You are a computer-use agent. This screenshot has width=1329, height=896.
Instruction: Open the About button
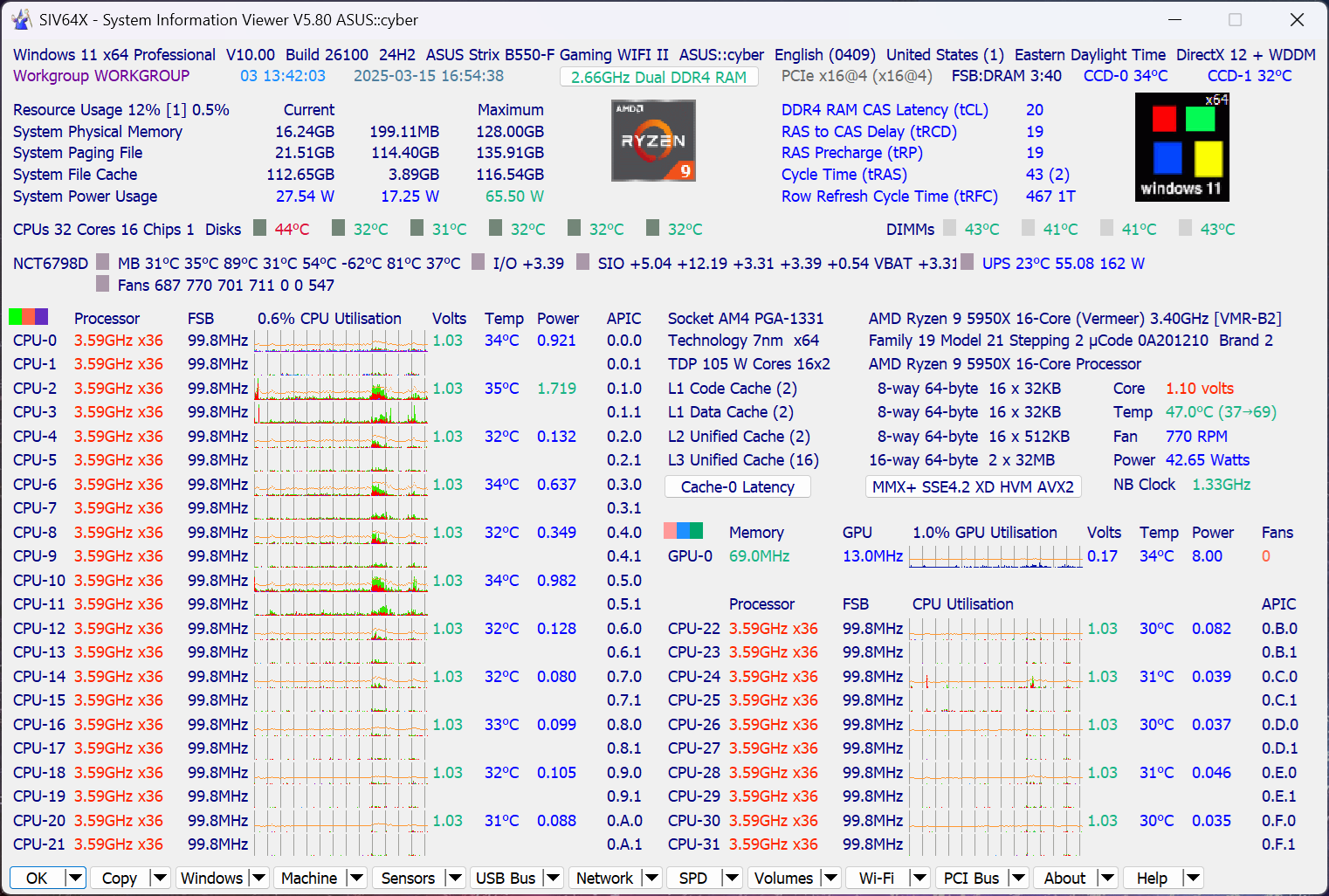click(x=1064, y=878)
